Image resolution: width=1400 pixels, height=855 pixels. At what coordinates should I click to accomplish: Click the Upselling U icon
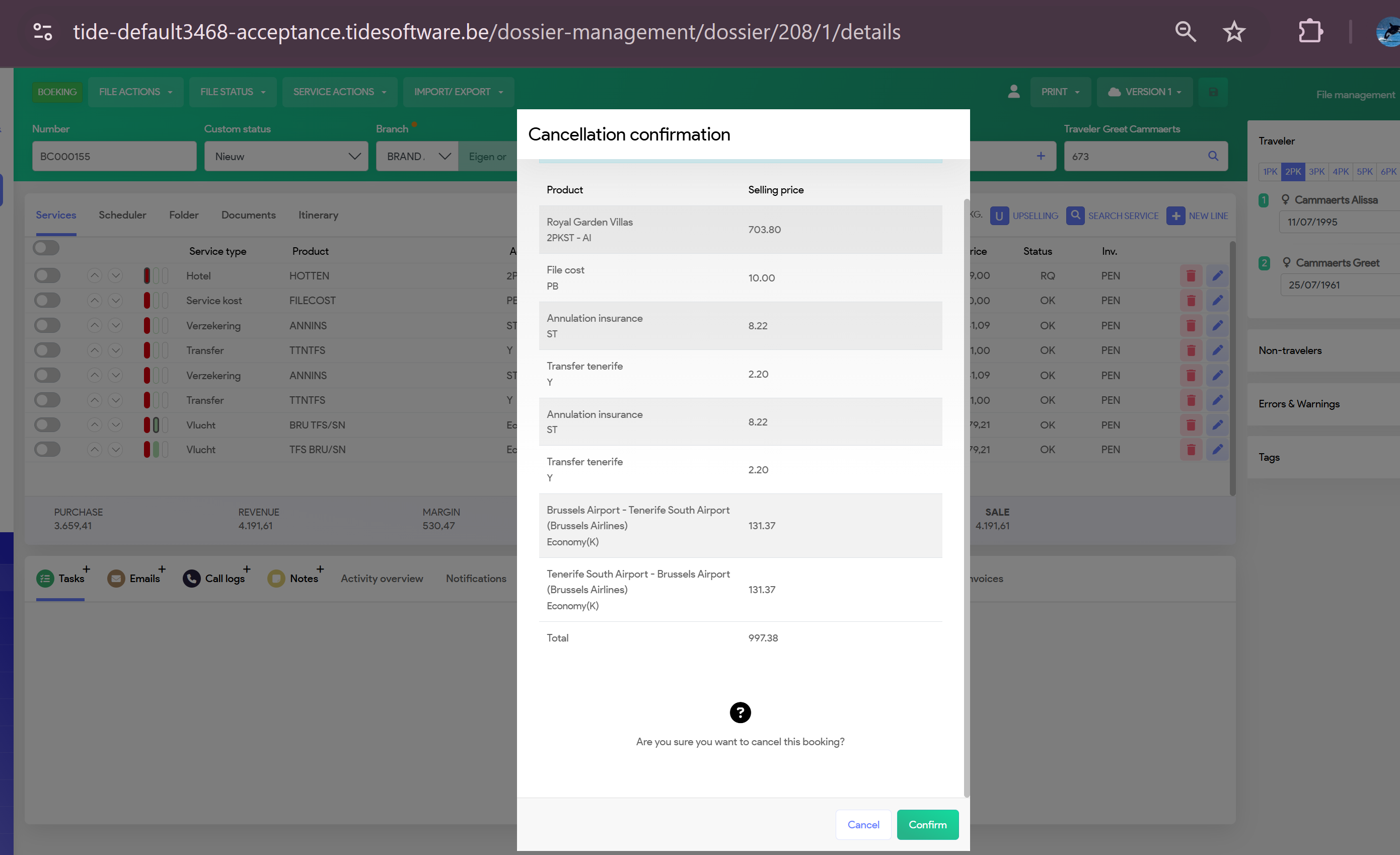[999, 216]
